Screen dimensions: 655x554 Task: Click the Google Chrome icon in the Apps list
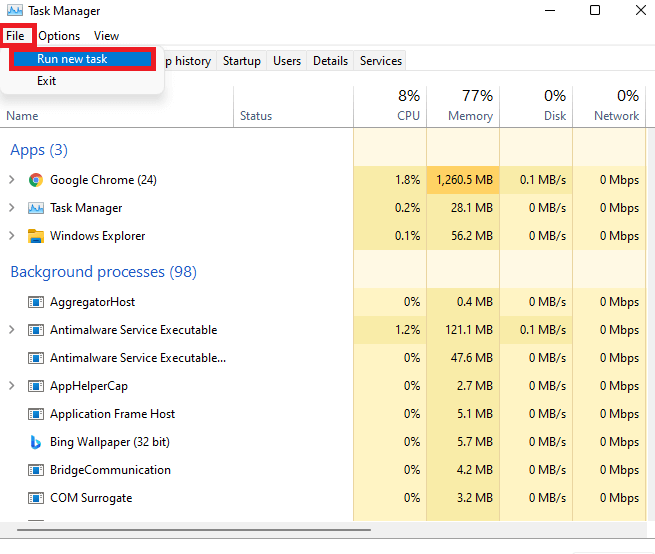coord(36,180)
